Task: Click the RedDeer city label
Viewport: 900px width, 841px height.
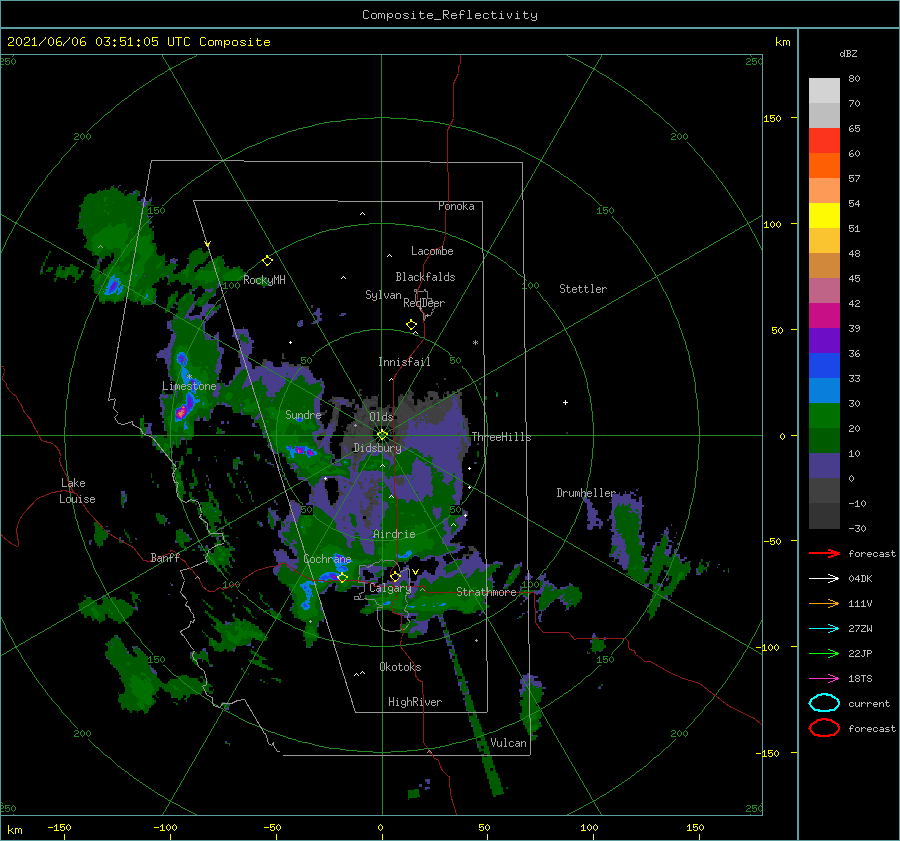Action: tap(424, 303)
